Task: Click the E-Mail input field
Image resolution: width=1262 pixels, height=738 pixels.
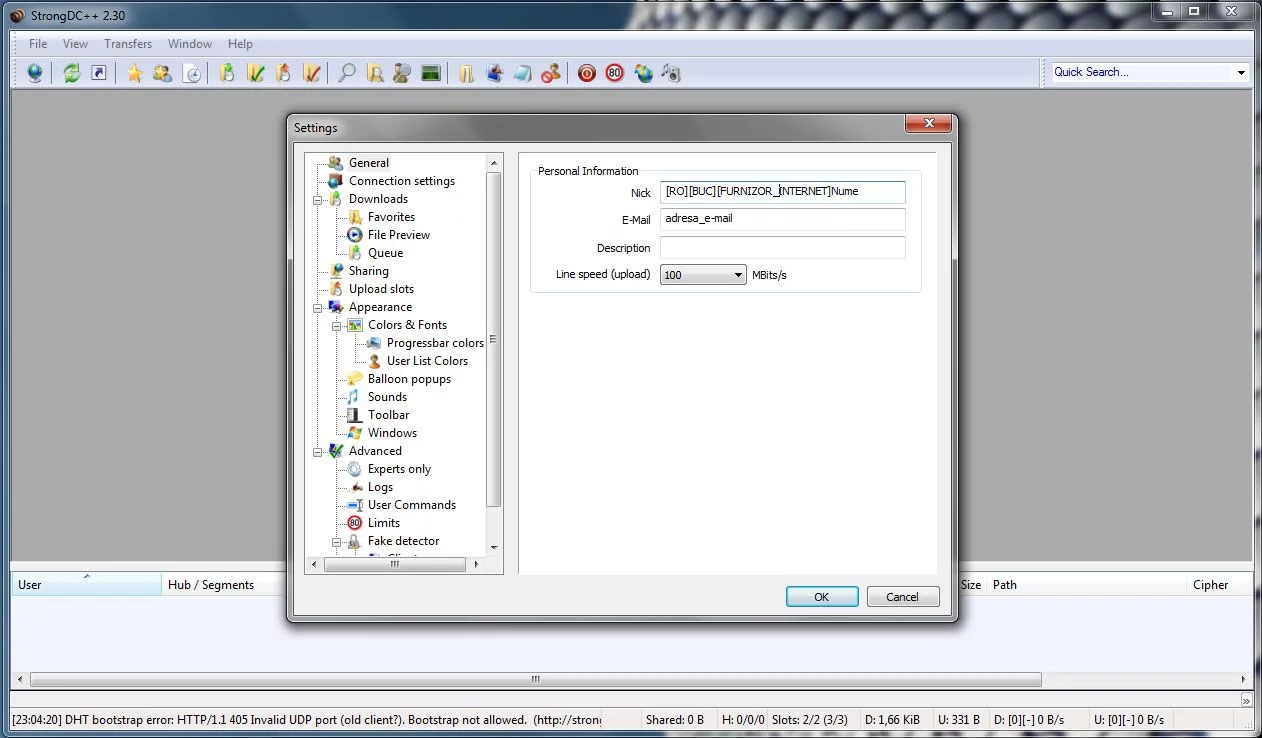Action: (x=783, y=219)
